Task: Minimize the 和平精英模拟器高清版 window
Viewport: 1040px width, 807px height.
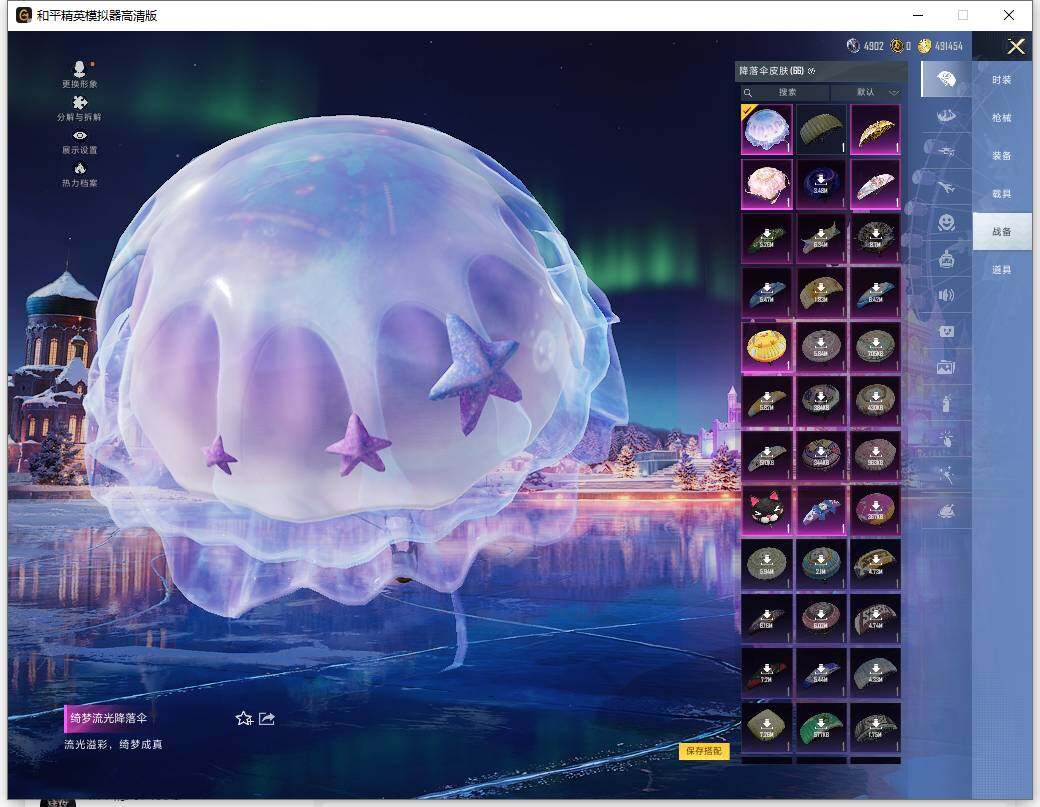Action: click(919, 15)
